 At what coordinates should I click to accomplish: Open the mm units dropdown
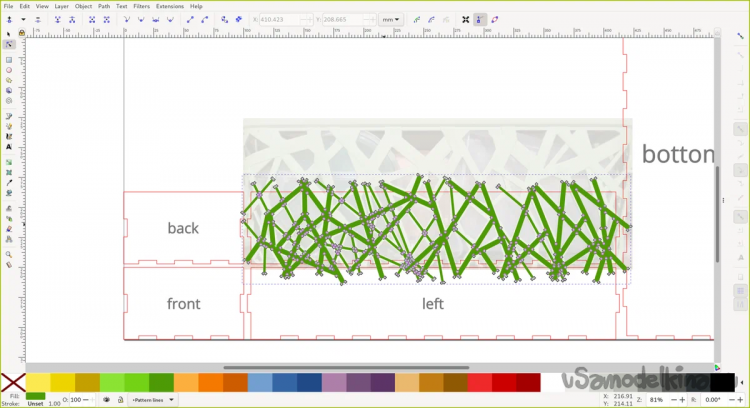pyautogui.click(x=392, y=19)
